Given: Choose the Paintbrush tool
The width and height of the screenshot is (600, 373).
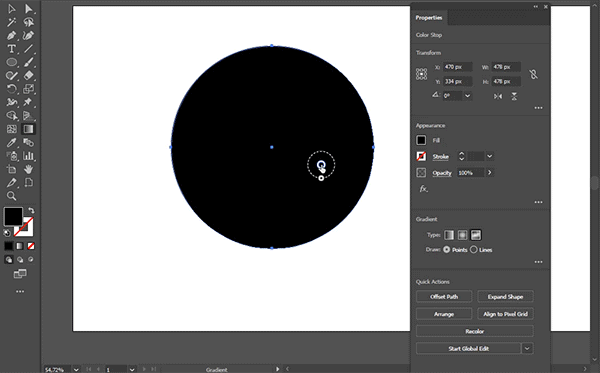Looking at the screenshot, I should click(x=28, y=62).
